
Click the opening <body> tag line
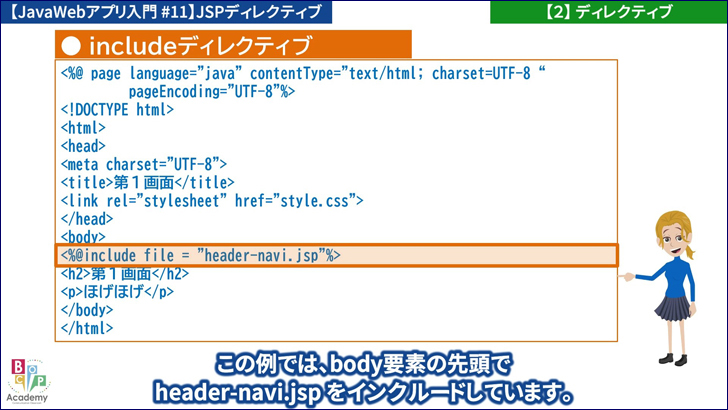[83, 237]
